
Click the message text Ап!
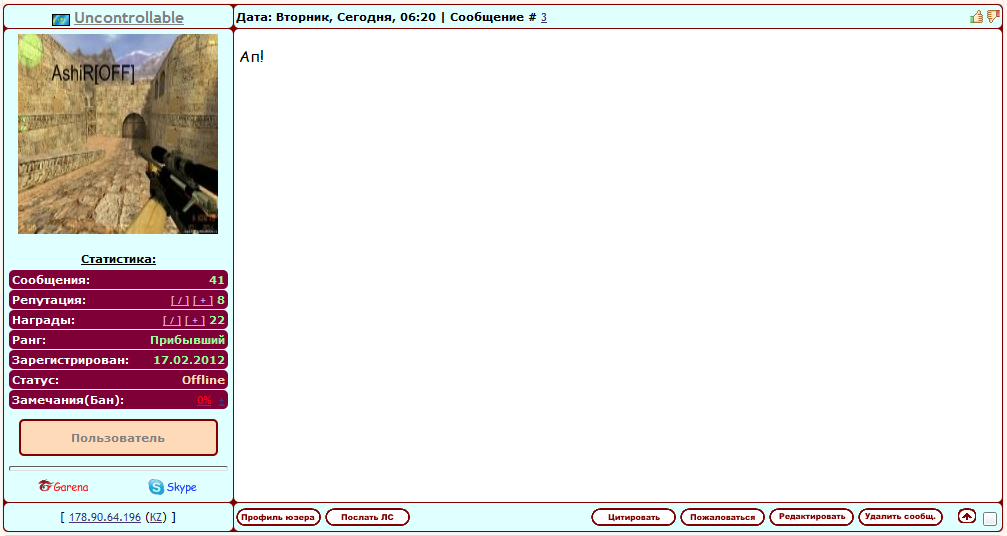click(x=252, y=56)
